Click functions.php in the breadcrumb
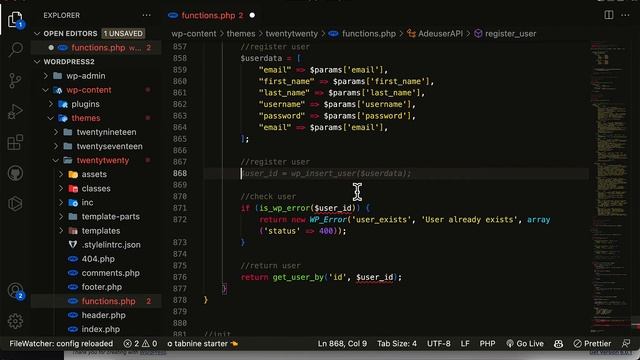This screenshot has width=640, height=360. 369,33
